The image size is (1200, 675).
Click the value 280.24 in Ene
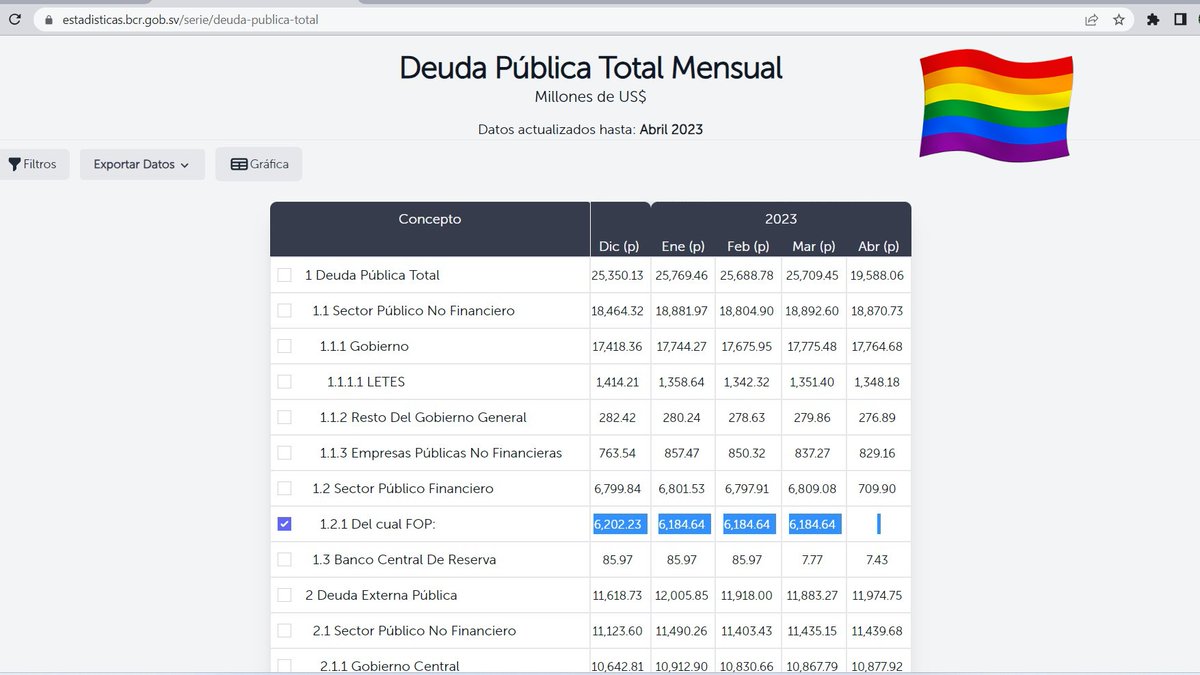coord(683,417)
